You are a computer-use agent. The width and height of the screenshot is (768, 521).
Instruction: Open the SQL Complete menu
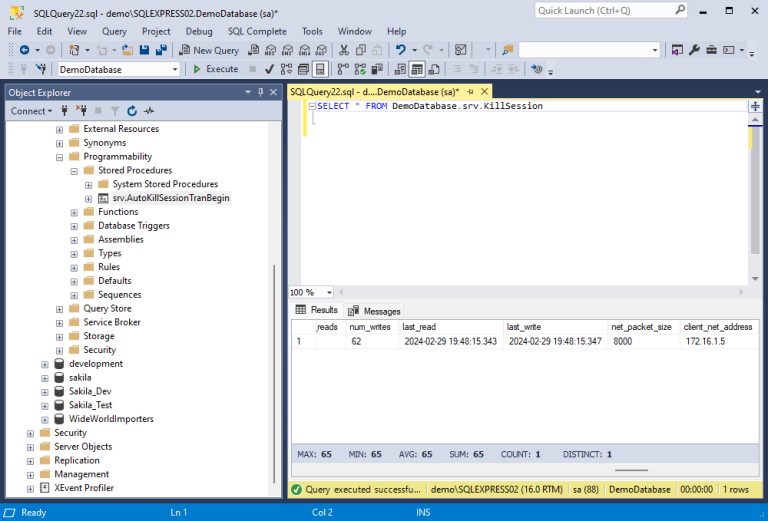pos(257,31)
